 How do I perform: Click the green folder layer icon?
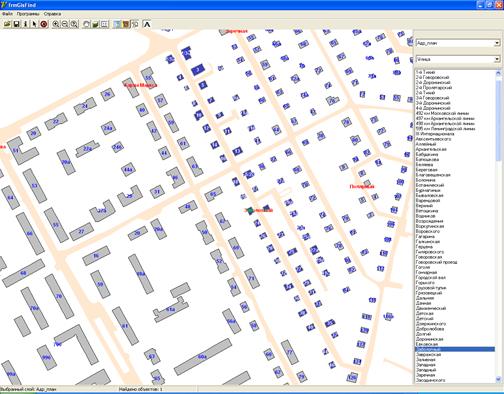(x=95, y=24)
